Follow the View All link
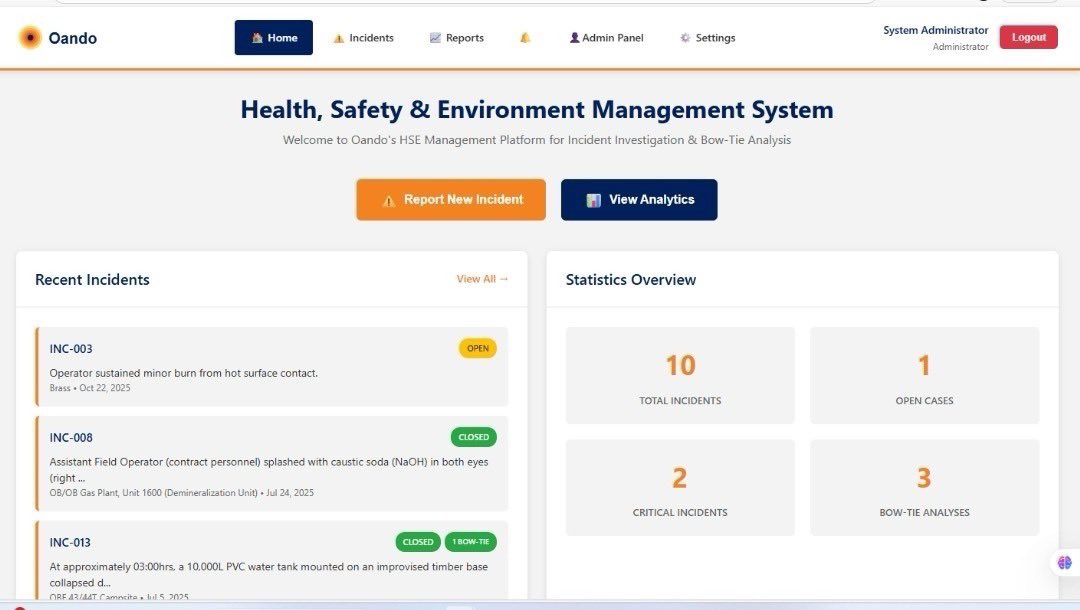 coord(482,279)
